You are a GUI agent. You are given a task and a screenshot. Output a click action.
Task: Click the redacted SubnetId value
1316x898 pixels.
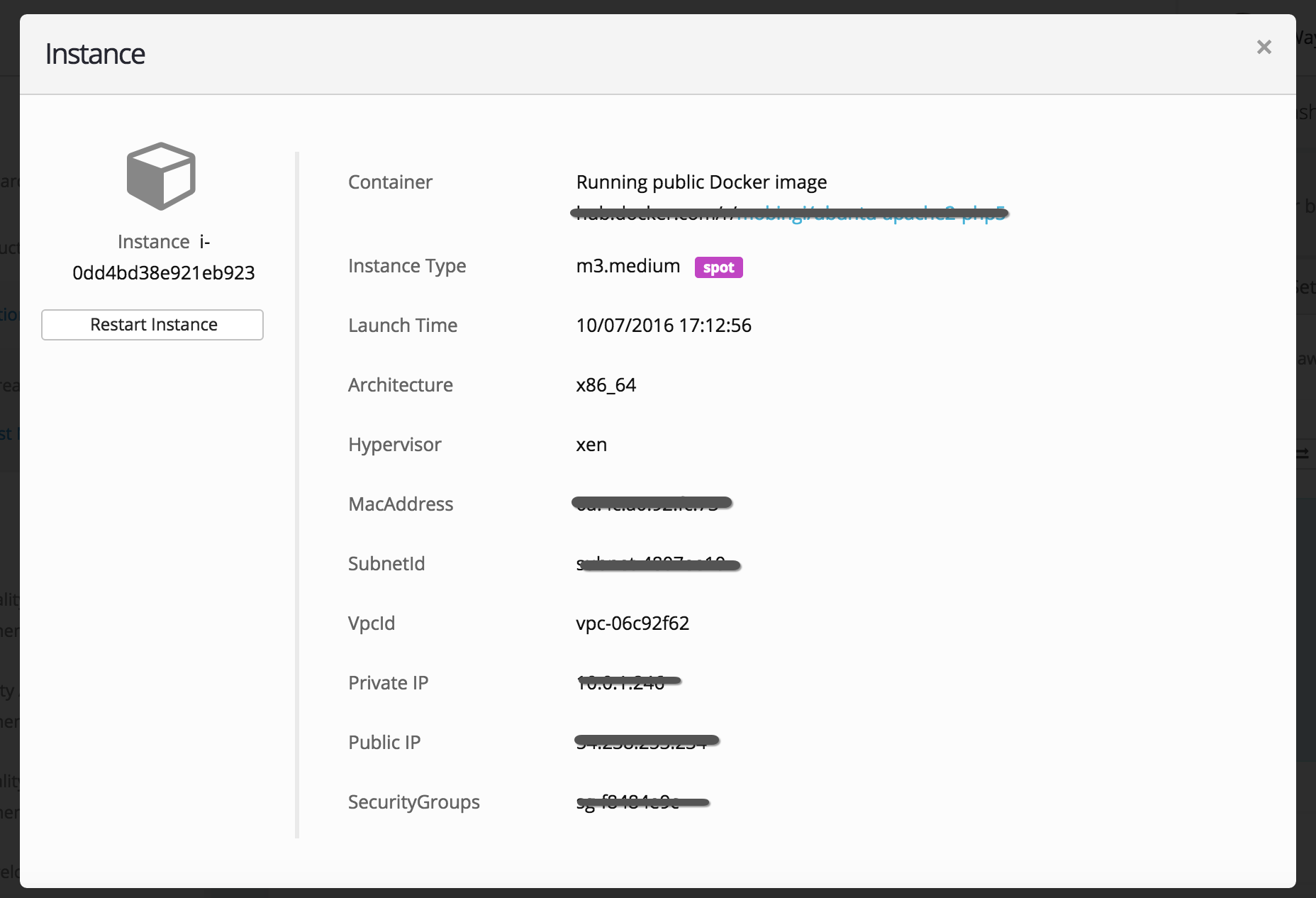tap(658, 564)
